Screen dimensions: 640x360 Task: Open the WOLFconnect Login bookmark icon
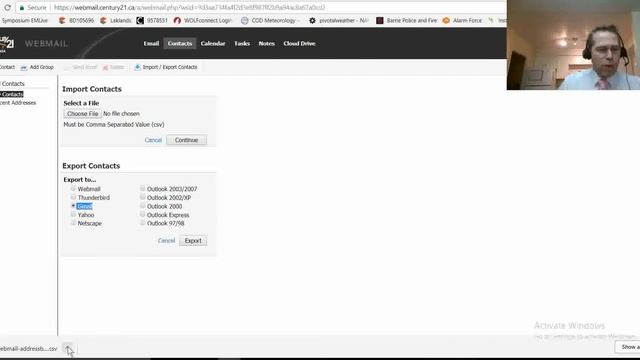point(177,20)
